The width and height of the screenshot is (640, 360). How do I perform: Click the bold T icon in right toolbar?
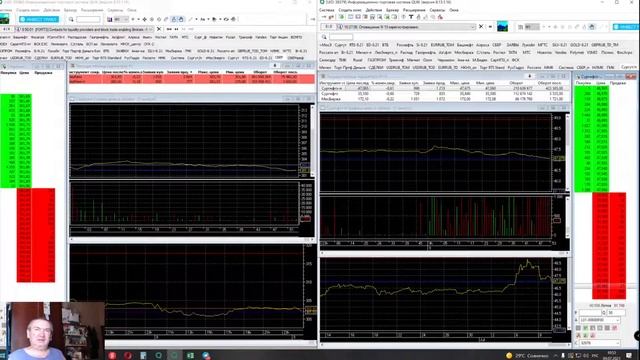411,17
